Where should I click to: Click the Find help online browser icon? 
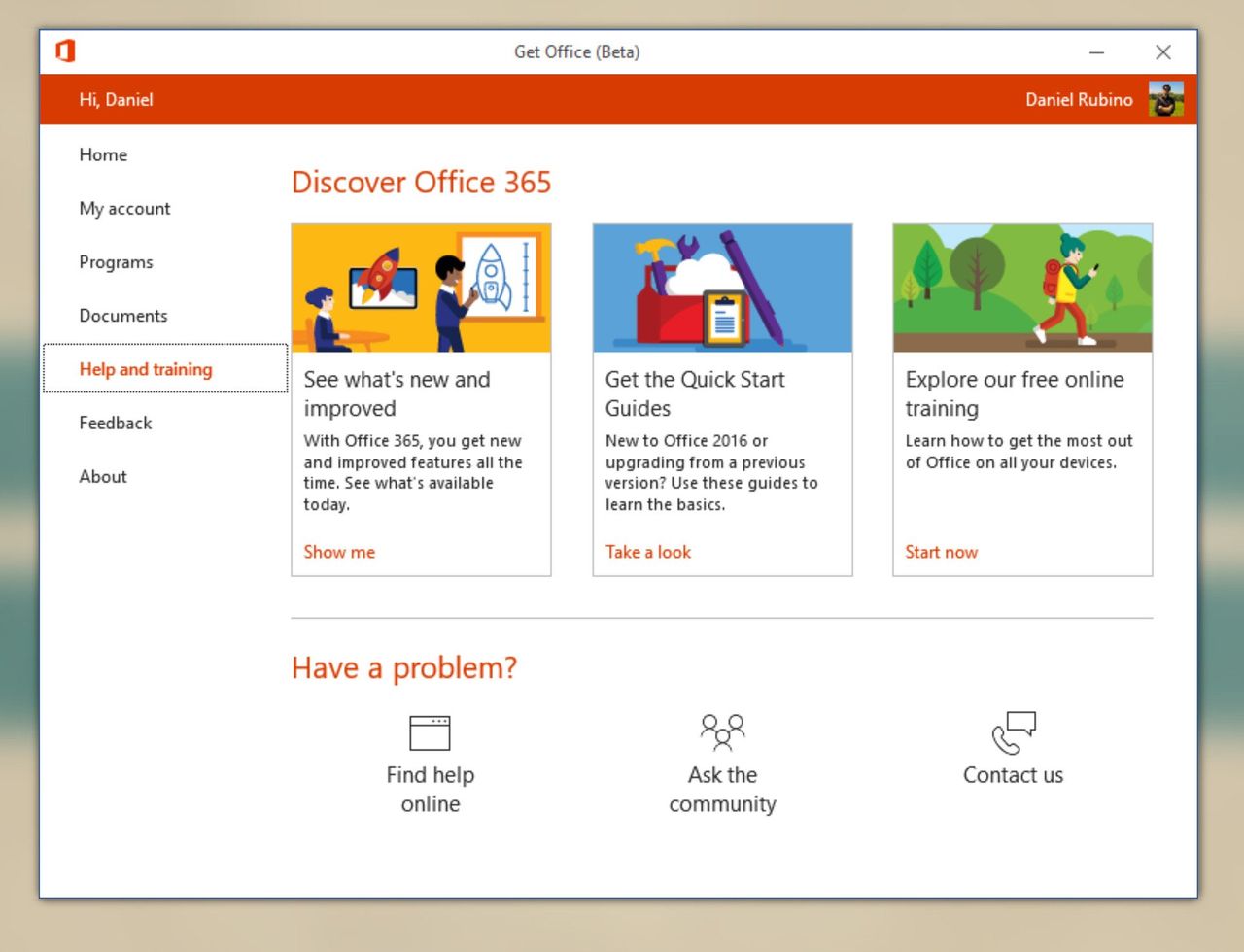coord(430,733)
